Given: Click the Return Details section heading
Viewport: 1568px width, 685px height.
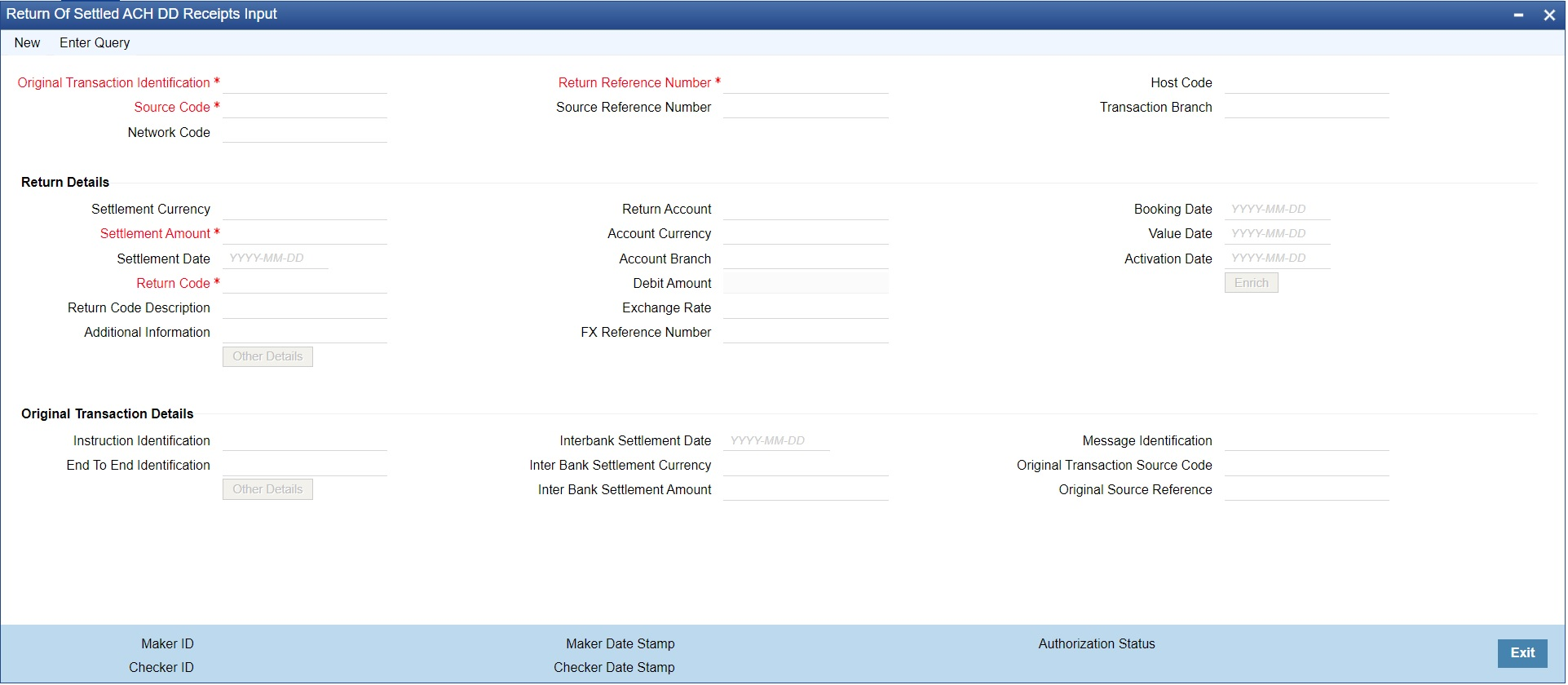Looking at the screenshot, I should (65, 183).
